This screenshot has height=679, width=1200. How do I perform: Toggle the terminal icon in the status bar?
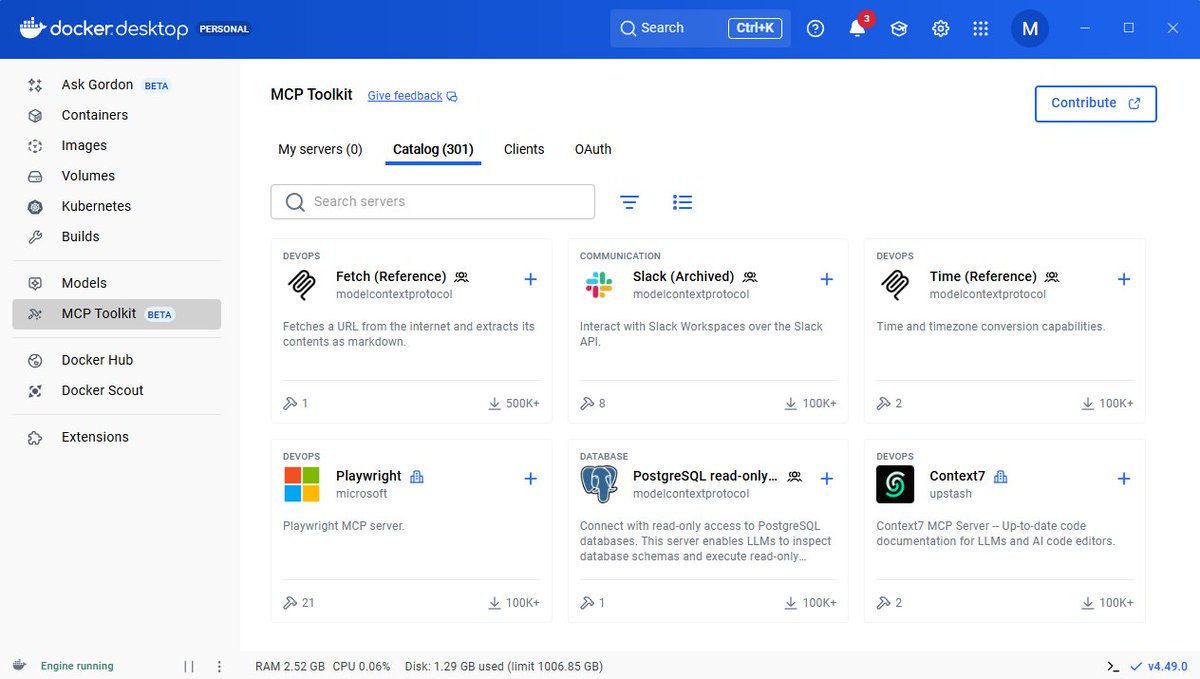1113,665
